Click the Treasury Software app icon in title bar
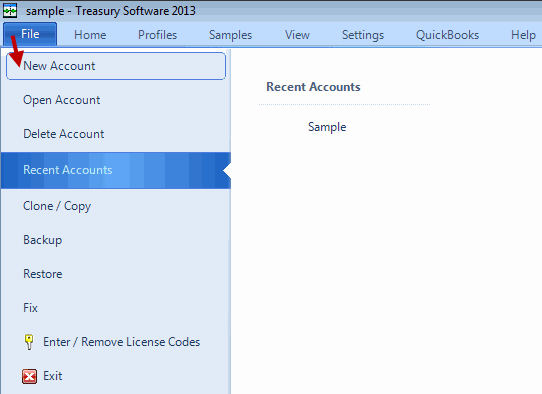This screenshot has height=394, width=542. point(10,10)
